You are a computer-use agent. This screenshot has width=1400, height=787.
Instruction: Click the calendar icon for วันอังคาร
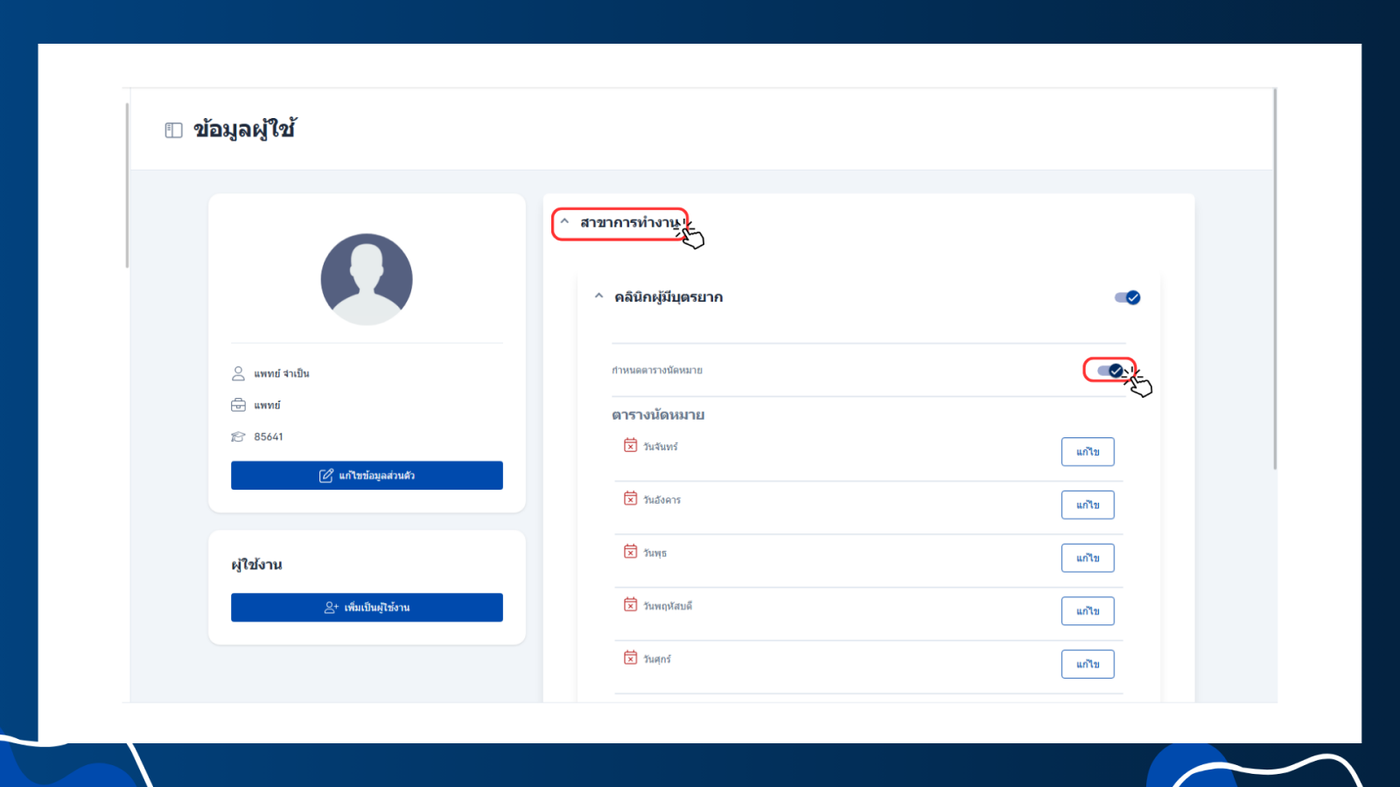pyautogui.click(x=630, y=498)
